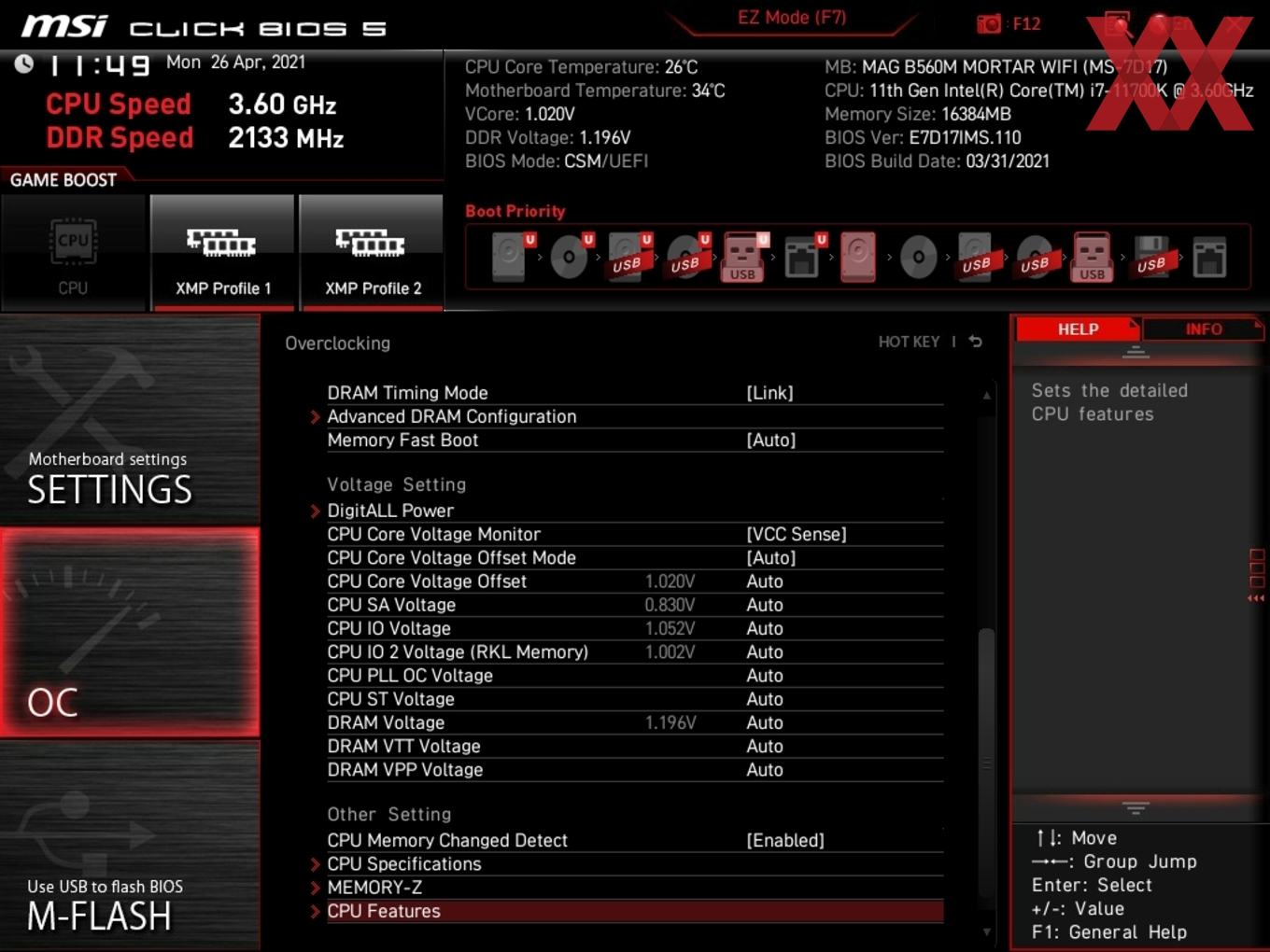1270x952 pixels.
Task: Open CPU Core Voltage Offset Mode [Auto] option
Action: [770, 557]
